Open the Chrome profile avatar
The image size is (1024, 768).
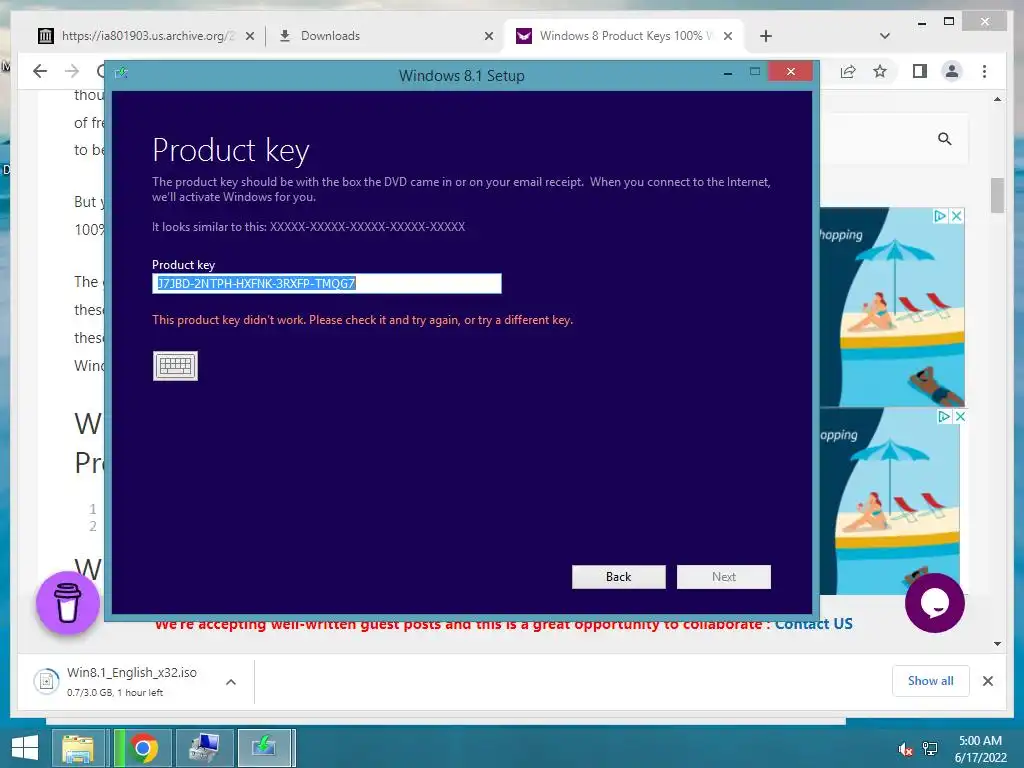pos(952,71)
